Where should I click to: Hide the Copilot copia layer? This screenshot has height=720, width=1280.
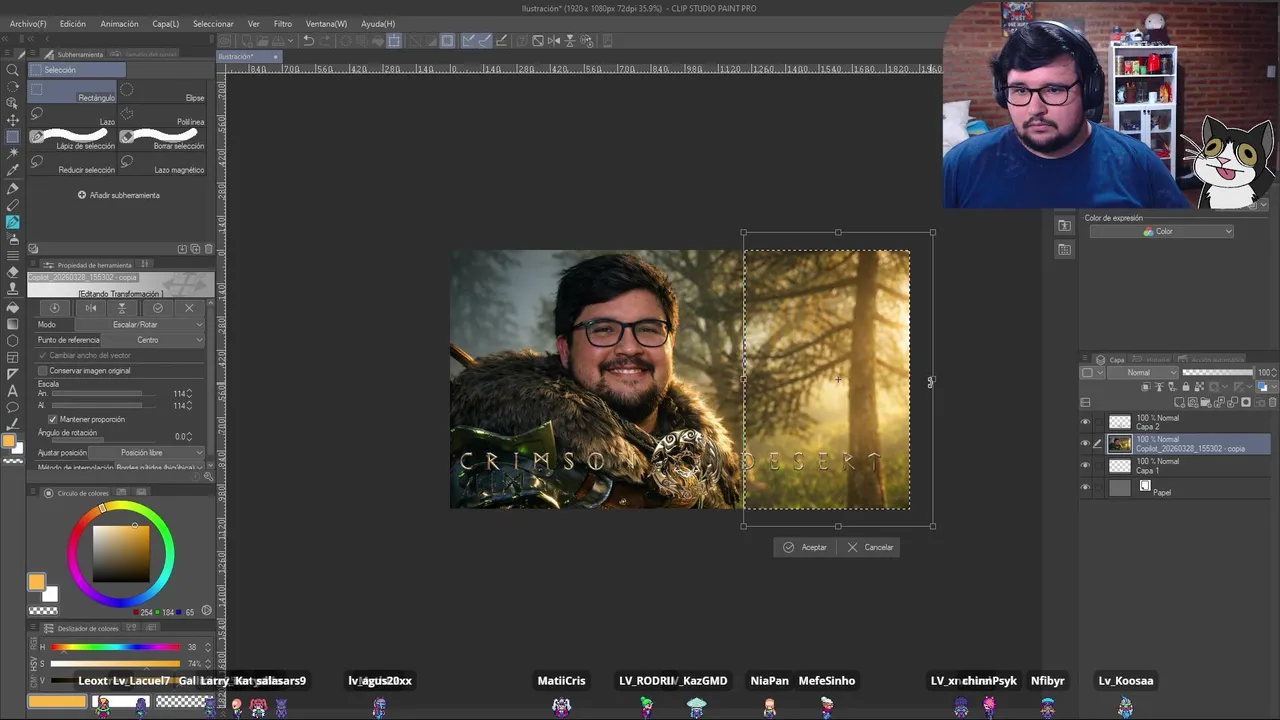[x=1085, y=444]
